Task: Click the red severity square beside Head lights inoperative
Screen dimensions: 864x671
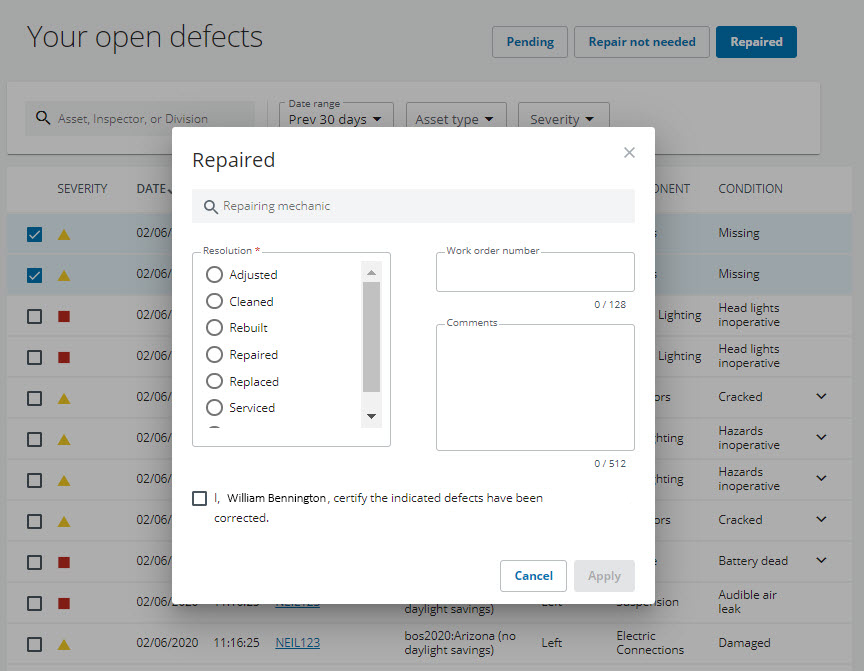Action: click(x=62, y=314)
